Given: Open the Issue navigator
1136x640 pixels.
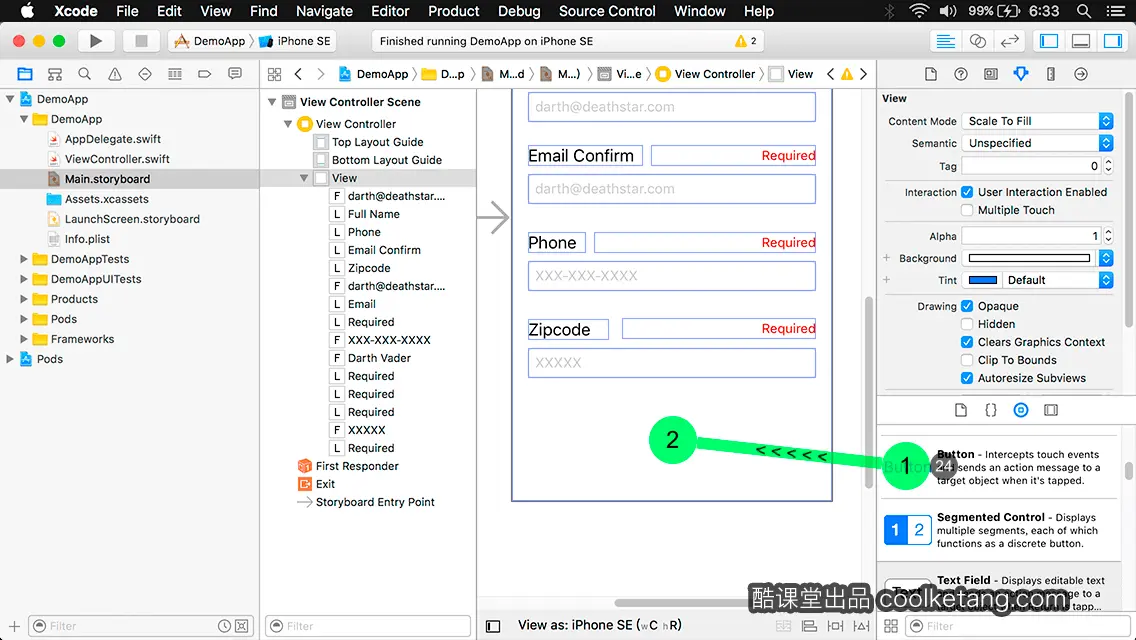Looking at the screenshot, I should click(x=114, y=74).
